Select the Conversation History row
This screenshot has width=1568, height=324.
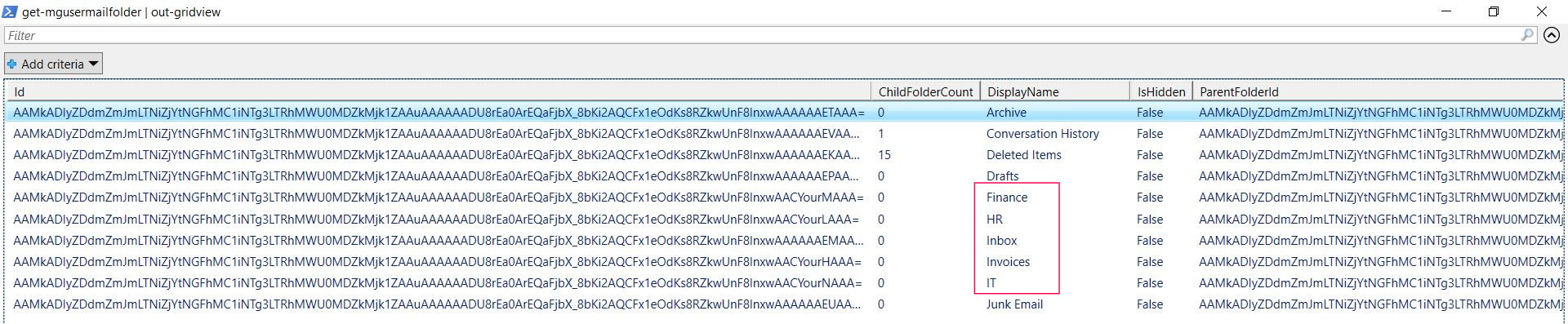(x=785, y=134)
